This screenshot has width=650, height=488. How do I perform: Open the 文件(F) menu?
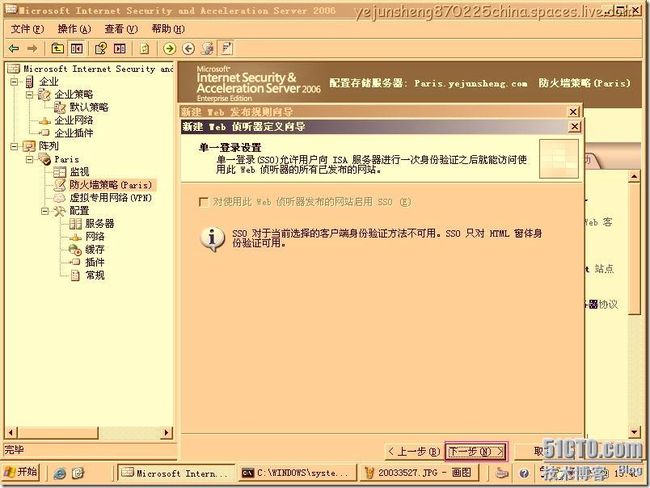click(x=27, y=29)
